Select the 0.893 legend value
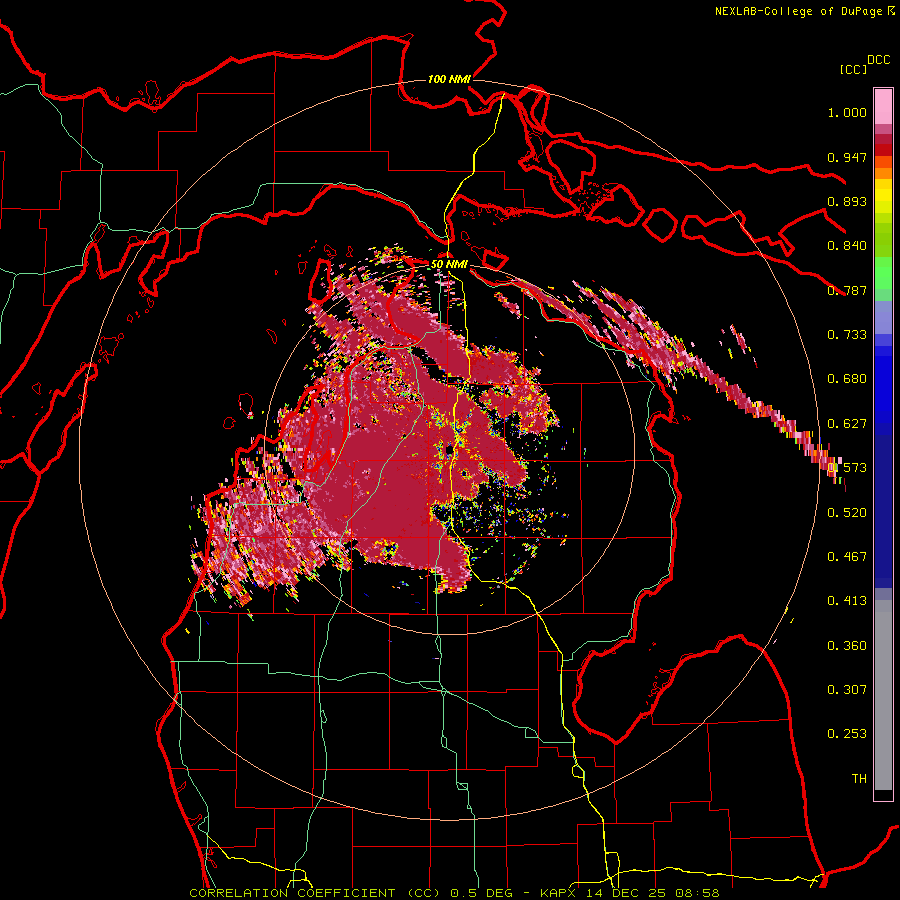The height and width of the screenshot is (900, 900). click(x=847, y=201)
